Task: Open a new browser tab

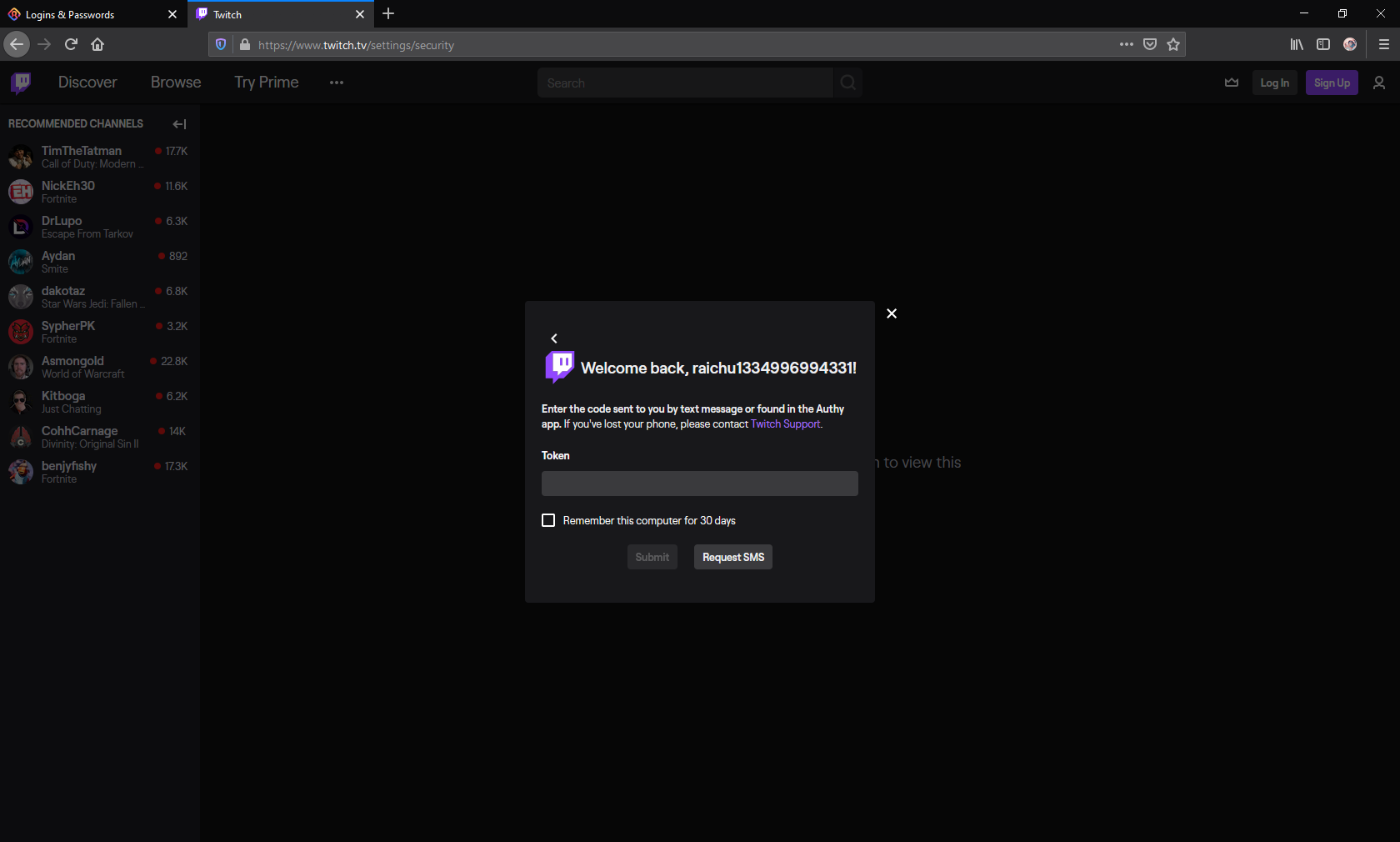Action: click(388, 14)
